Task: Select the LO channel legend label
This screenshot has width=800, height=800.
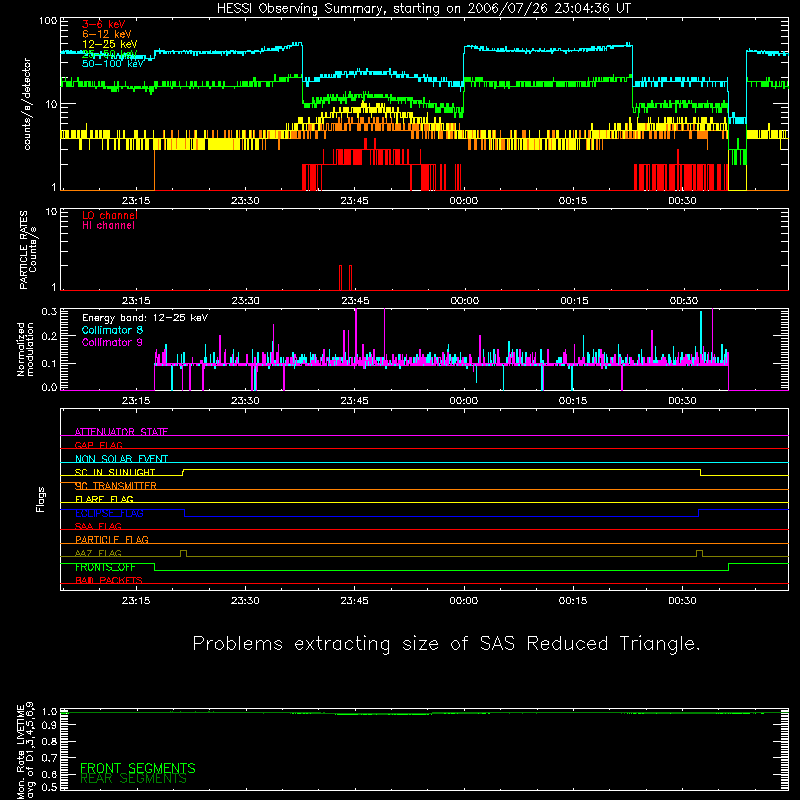Action: click(110, 215)
